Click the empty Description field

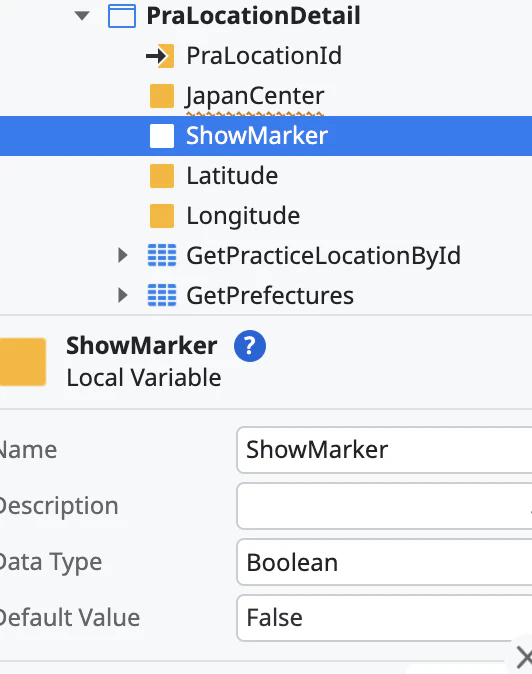click(384, 506)
